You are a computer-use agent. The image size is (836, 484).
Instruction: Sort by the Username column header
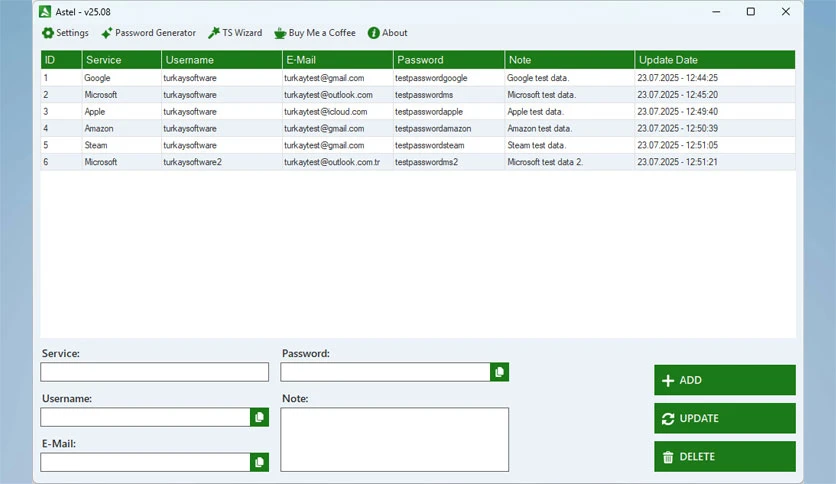click(x=222, y=60)
